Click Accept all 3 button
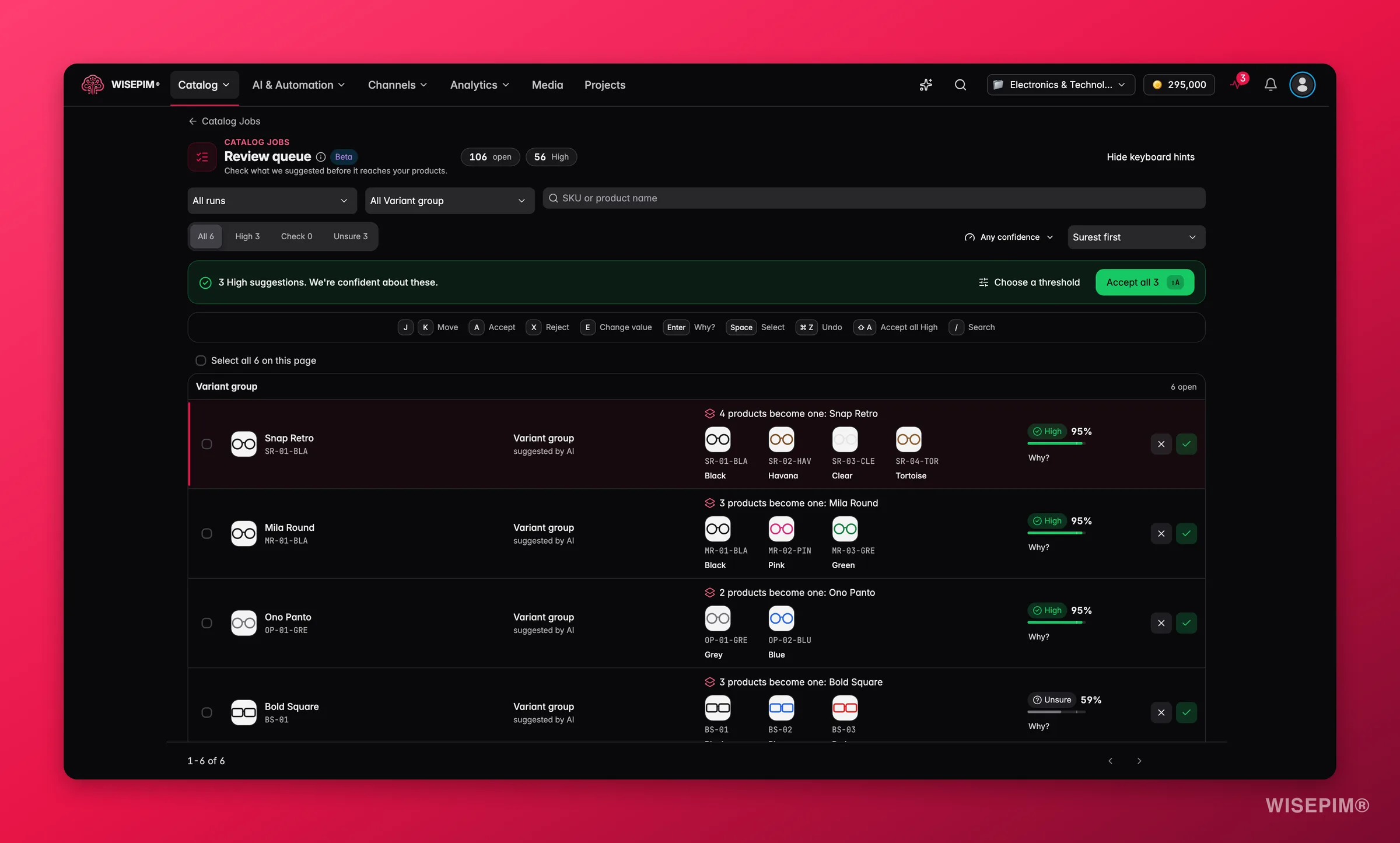The width and height of the screenshot is (1400, 843). [1144, 282]
